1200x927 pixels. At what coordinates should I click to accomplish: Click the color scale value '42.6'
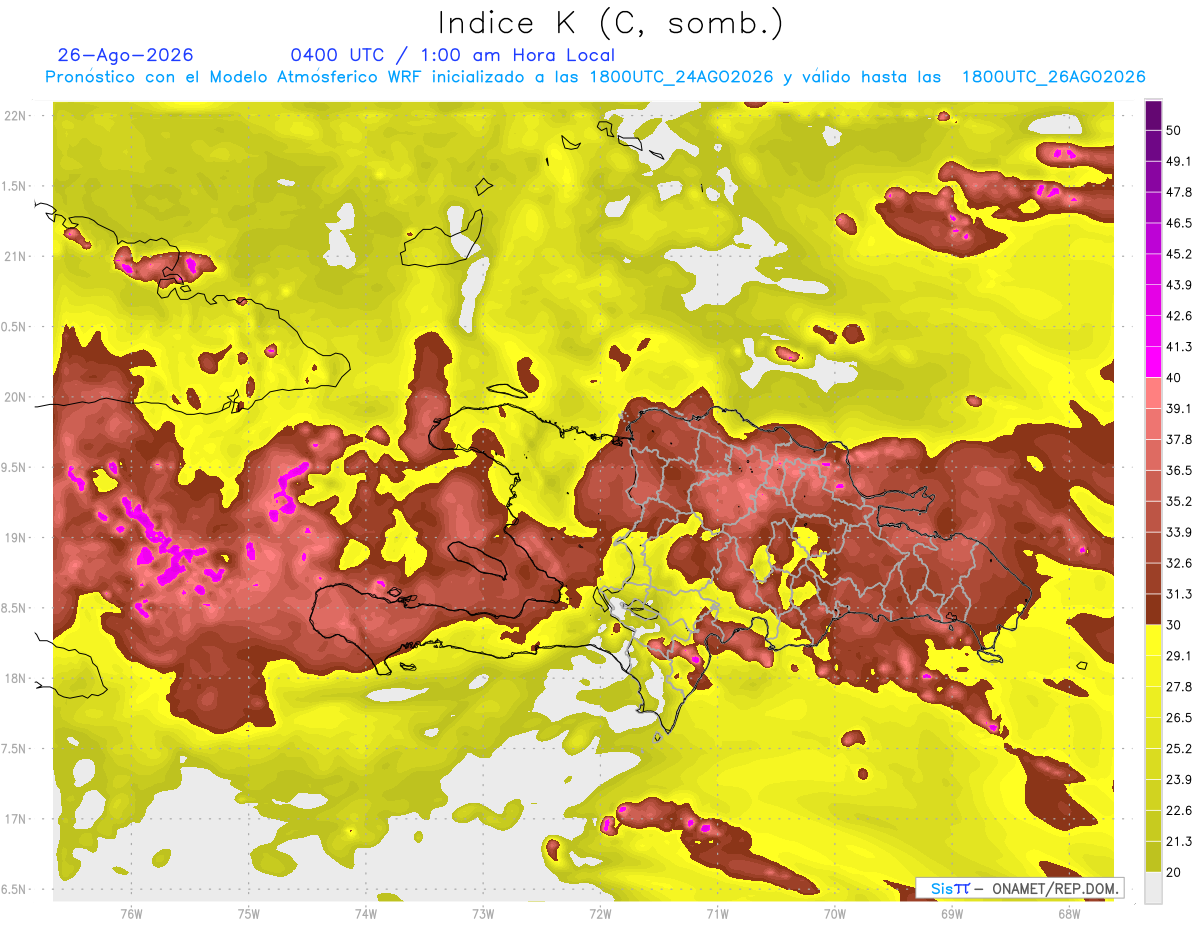(1178, 316)
